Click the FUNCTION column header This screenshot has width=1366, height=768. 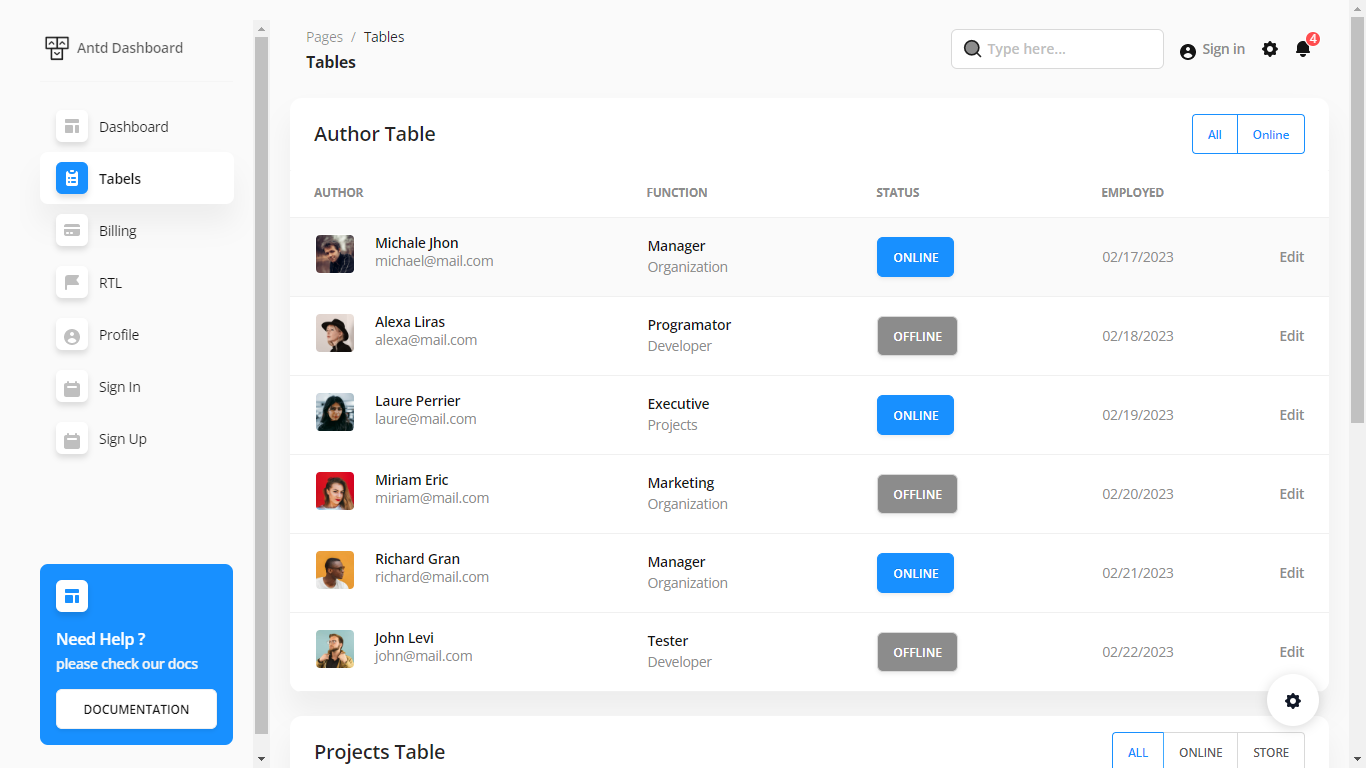[677, 192]
